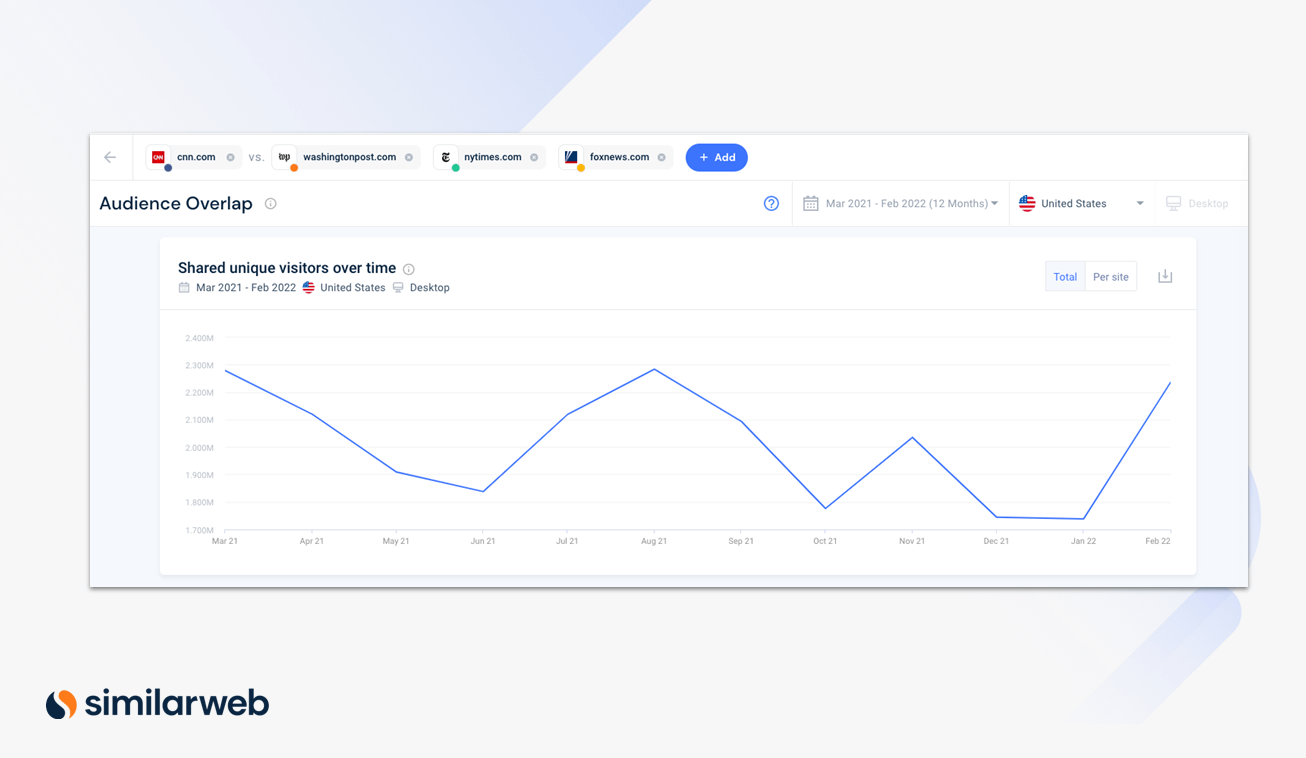
Task: Switch chart to Total view
Action: pos(1065,277)
